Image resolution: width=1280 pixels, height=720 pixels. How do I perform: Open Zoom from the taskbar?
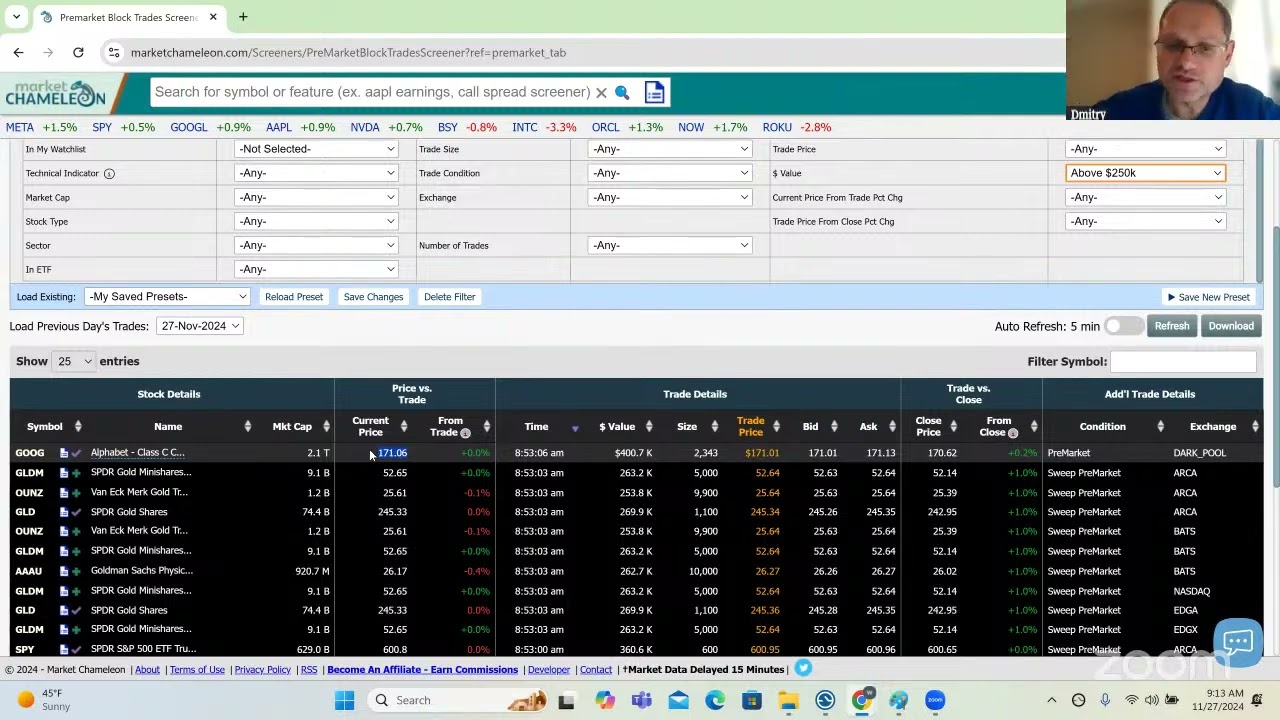pos(935,700)
